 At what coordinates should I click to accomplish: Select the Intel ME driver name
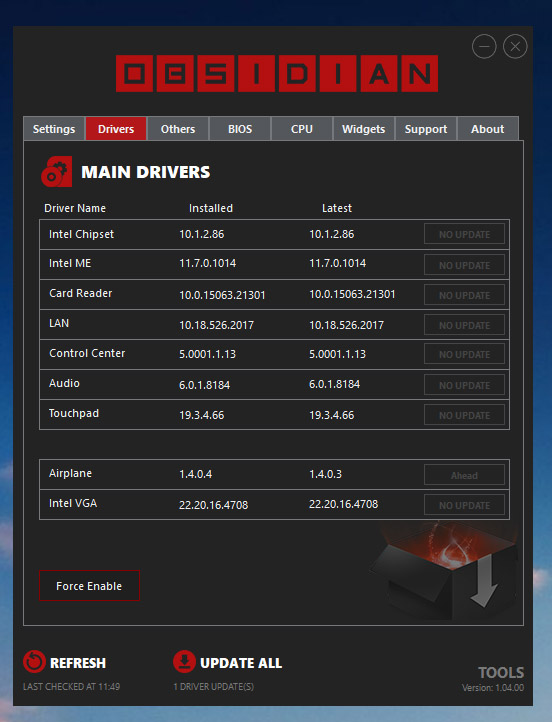pos(70,263)
